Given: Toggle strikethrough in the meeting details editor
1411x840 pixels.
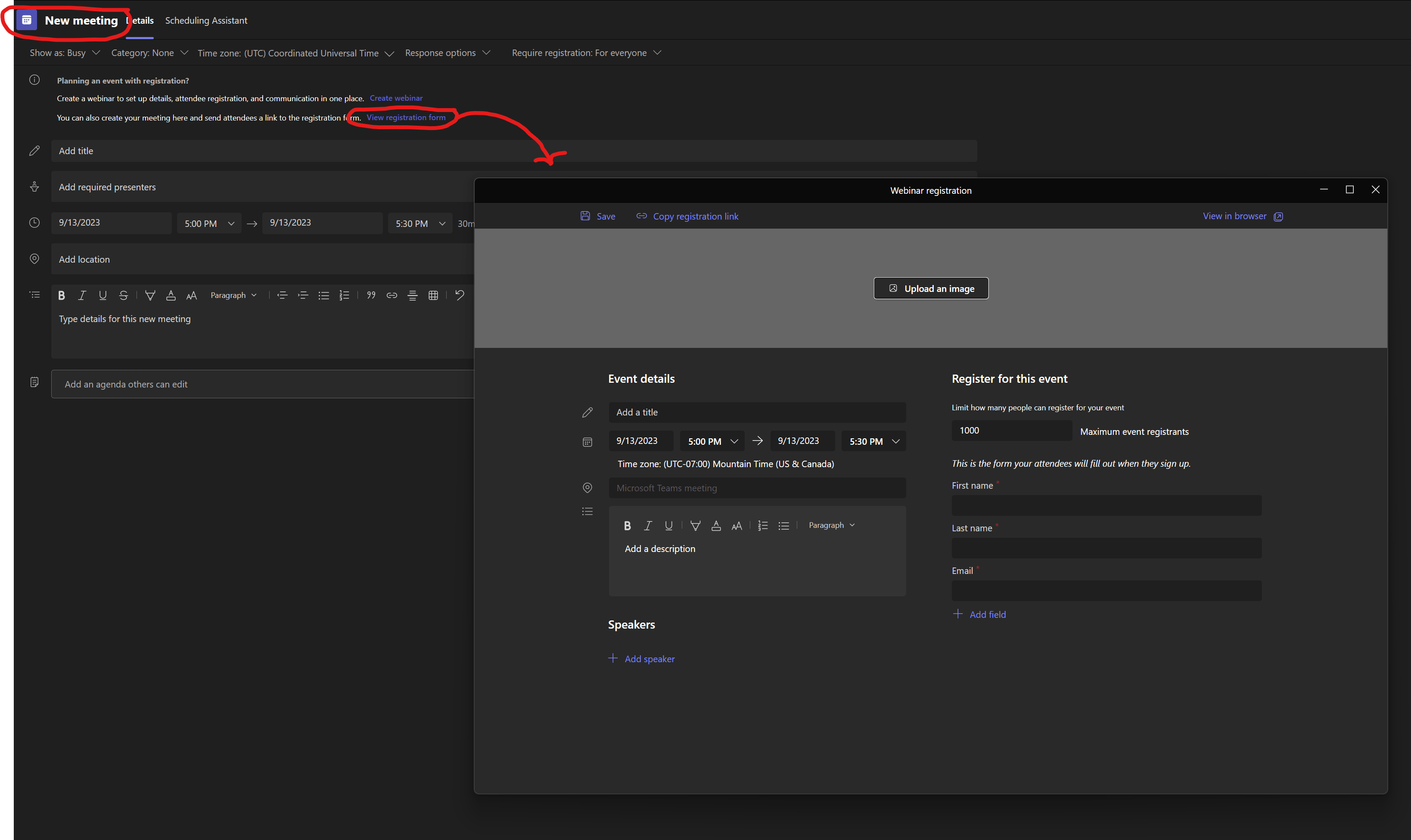Looking at the screenshot, I should point(124,295).
